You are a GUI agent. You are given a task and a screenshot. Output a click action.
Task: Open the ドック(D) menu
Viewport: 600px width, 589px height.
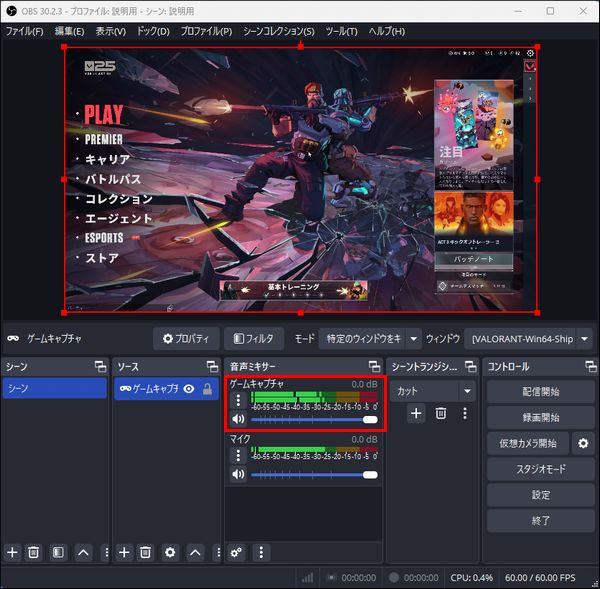point(153,31)
